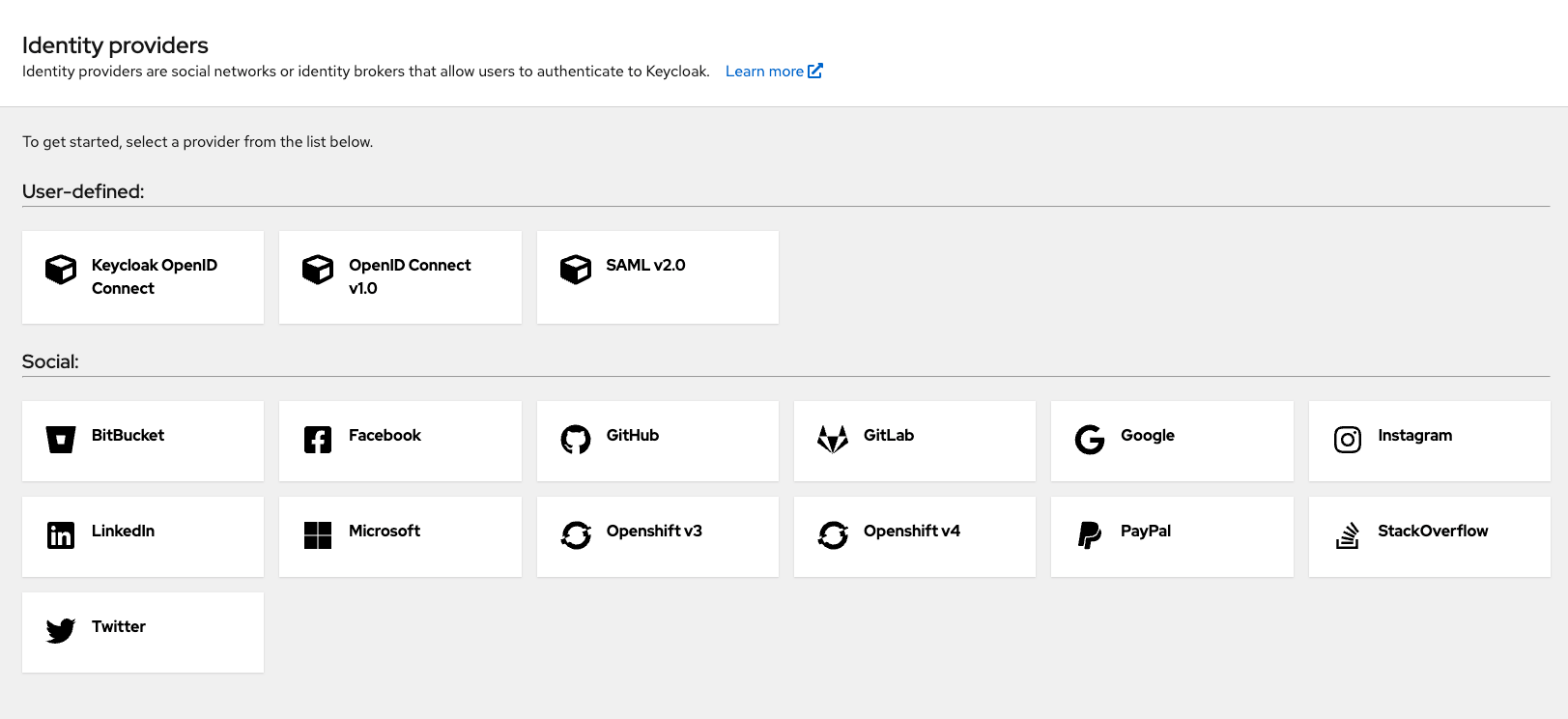The height and width of the screenshot is (719, 1568).
Task: Select the Facebook text label
Action: click(x=385, y=435)
